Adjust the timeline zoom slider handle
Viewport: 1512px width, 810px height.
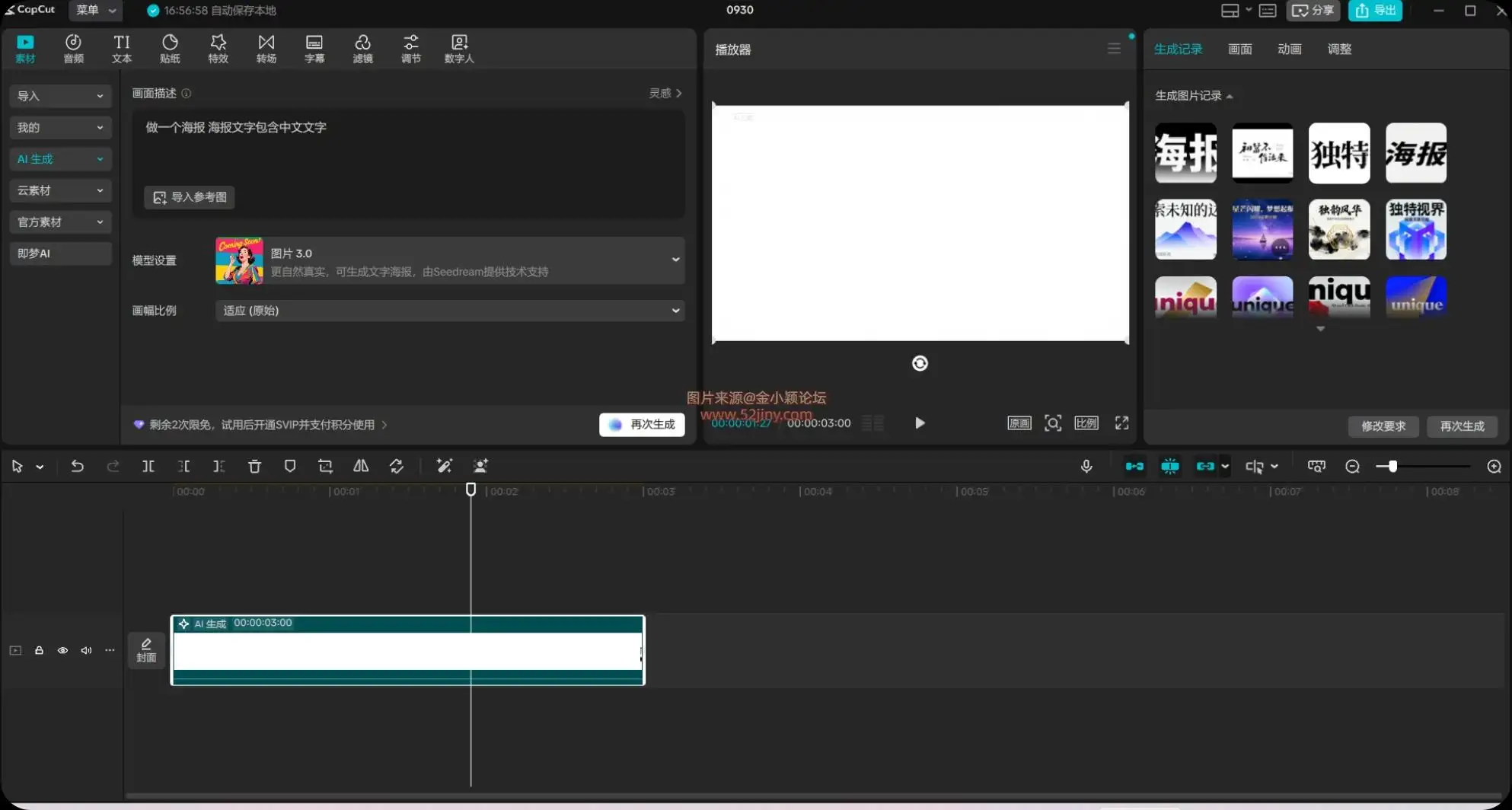coord(1392,466)
